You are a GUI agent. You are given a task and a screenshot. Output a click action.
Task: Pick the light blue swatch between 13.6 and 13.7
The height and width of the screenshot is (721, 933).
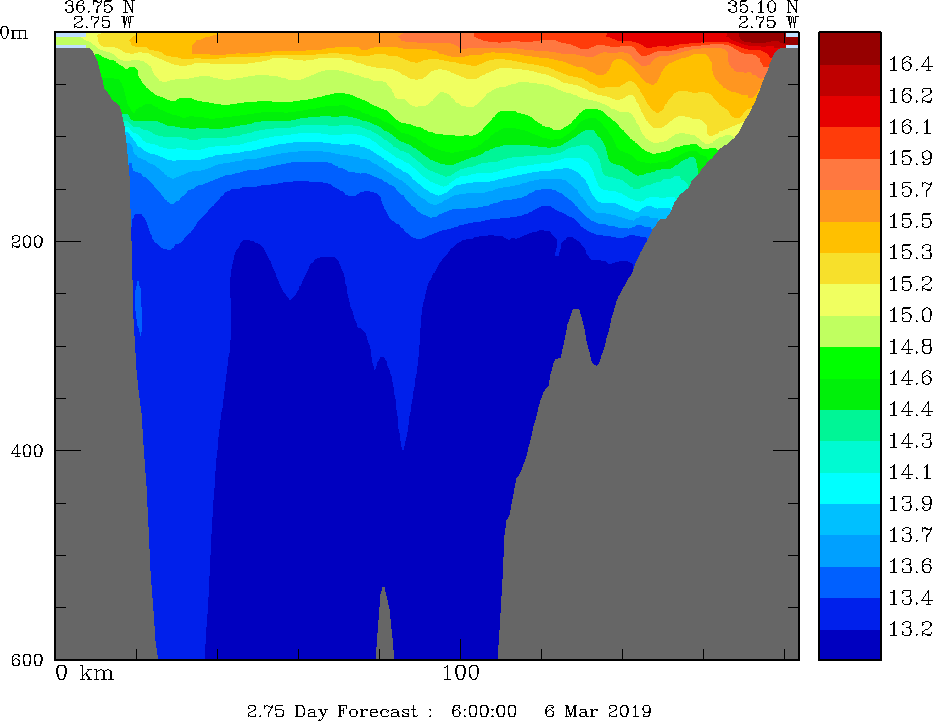tap(850, 551)
